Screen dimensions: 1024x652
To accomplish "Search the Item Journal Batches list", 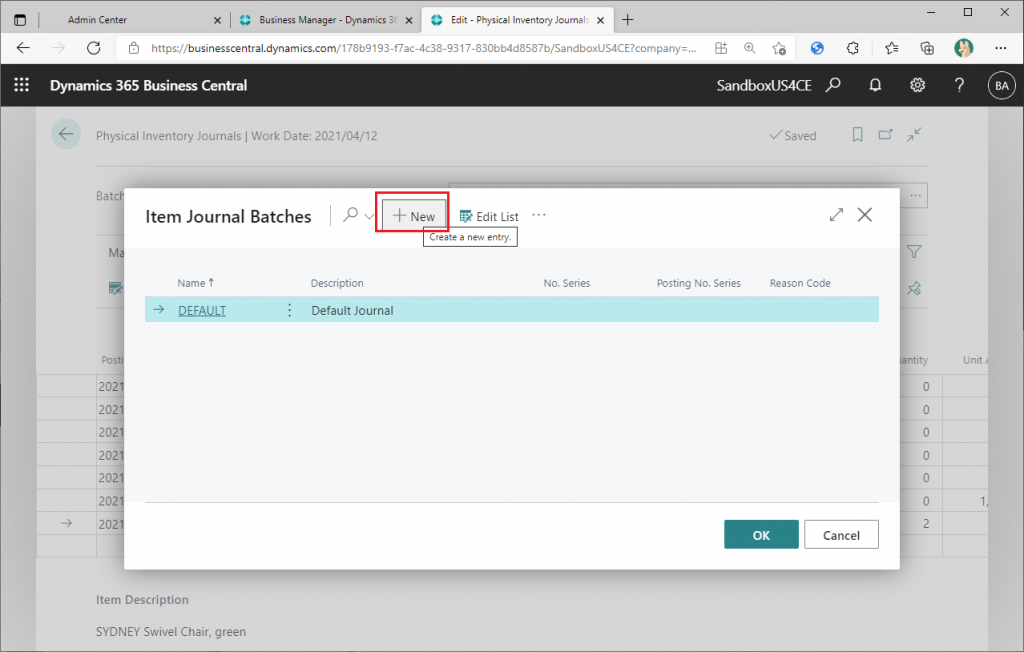I will point(351,214).
